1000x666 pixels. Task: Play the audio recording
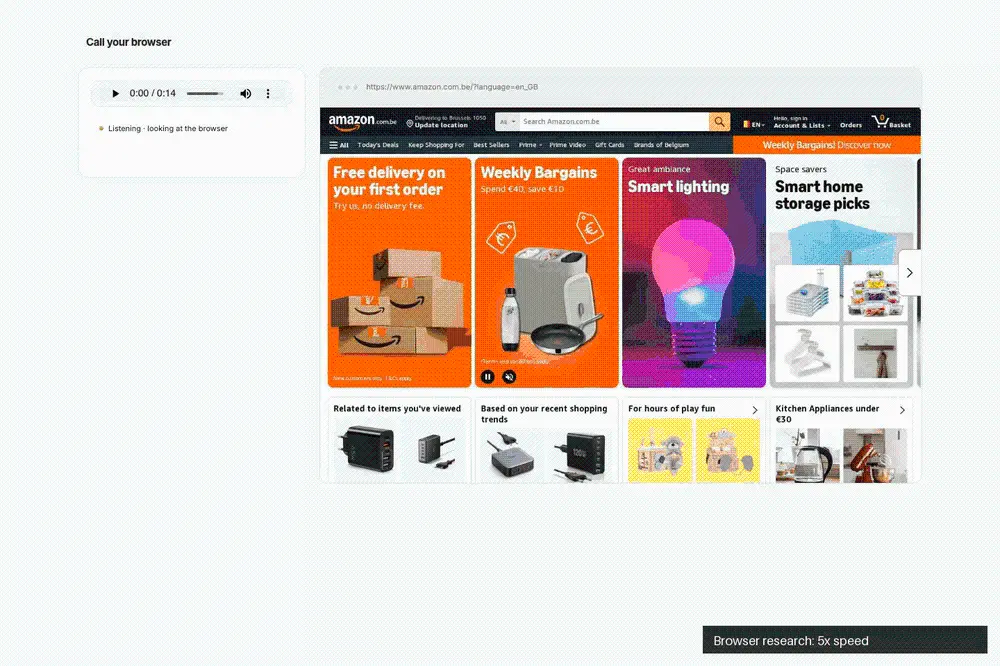(115, 93)
